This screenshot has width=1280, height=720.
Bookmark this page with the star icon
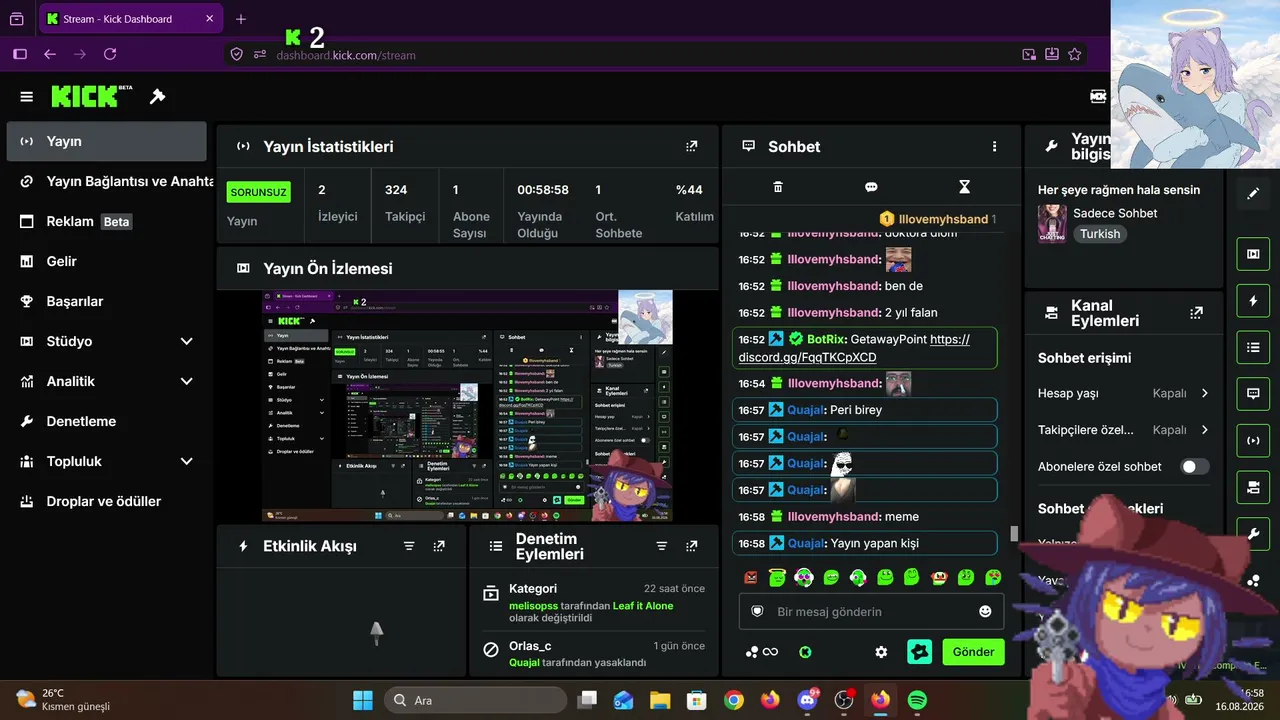tap(1075, 54)
